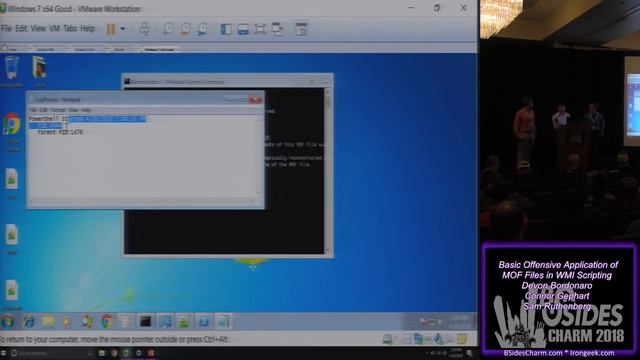Close the Notepad window with the red X

click(256, 100)
